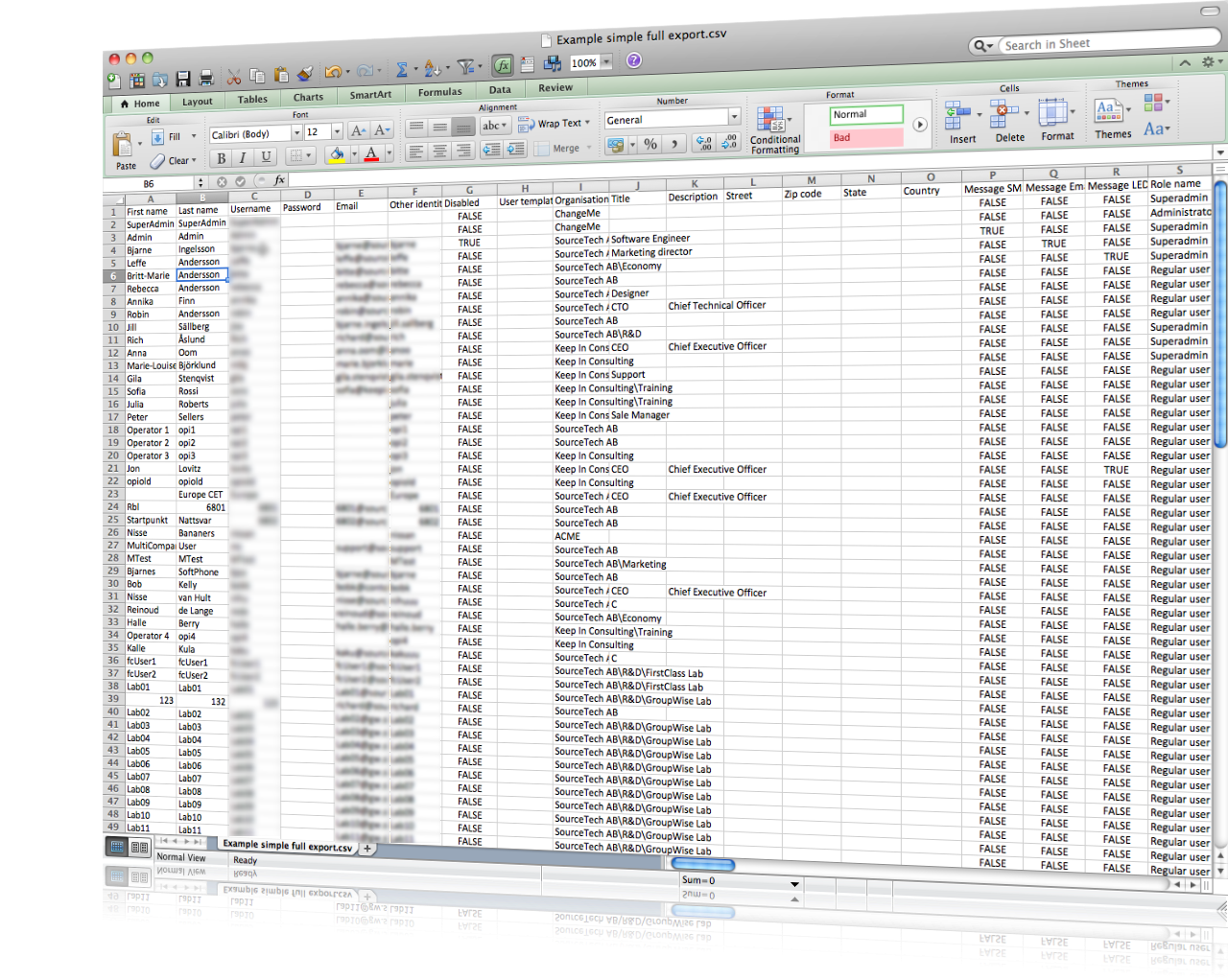
Task: Click the Open file folder icon
Action: 160,80
